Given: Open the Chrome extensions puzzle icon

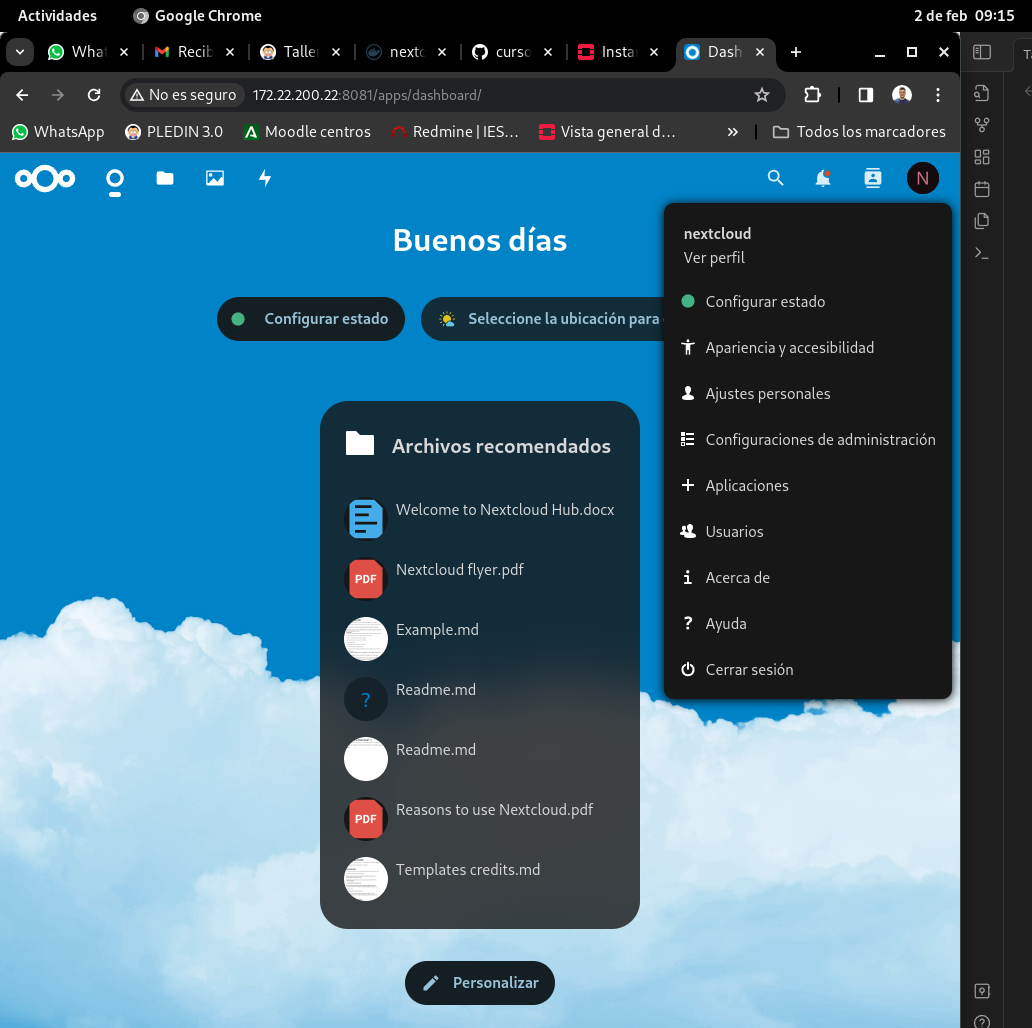Looking at the screenshot, I should (812, 95).
